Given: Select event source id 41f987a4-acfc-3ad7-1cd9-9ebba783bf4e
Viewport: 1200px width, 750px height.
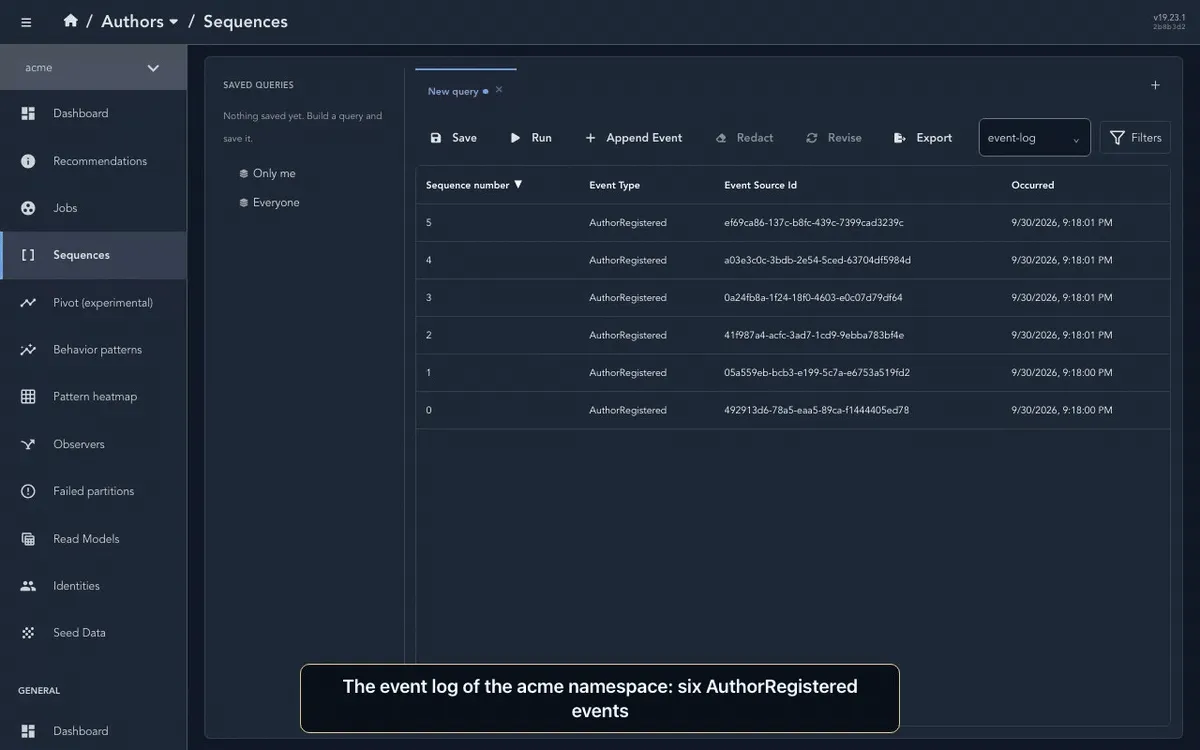Looking at the screenshot, I should click(814, 335).
